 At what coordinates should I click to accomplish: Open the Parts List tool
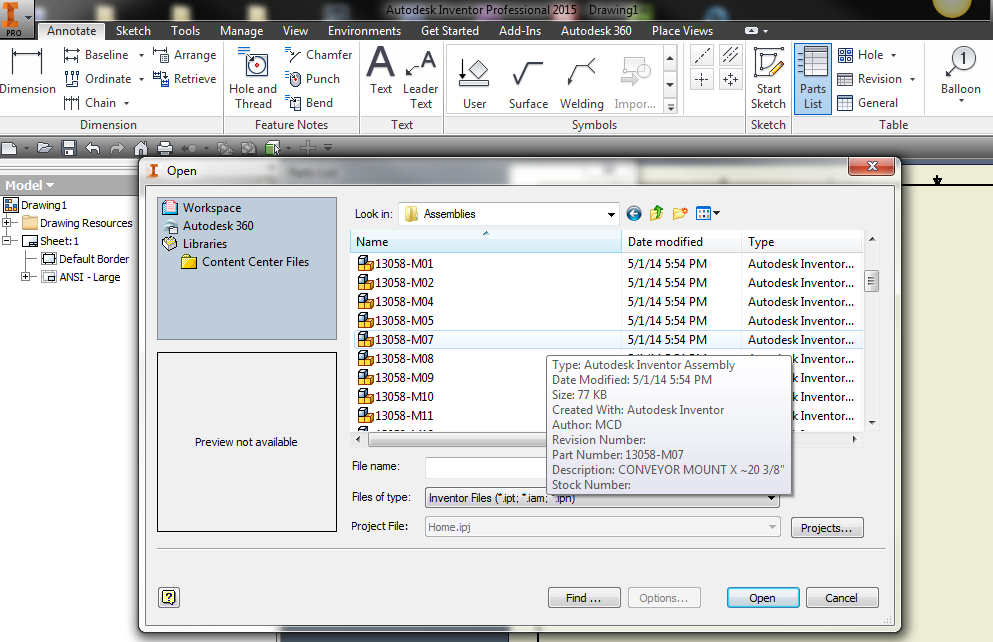click(x=812, y=78)
